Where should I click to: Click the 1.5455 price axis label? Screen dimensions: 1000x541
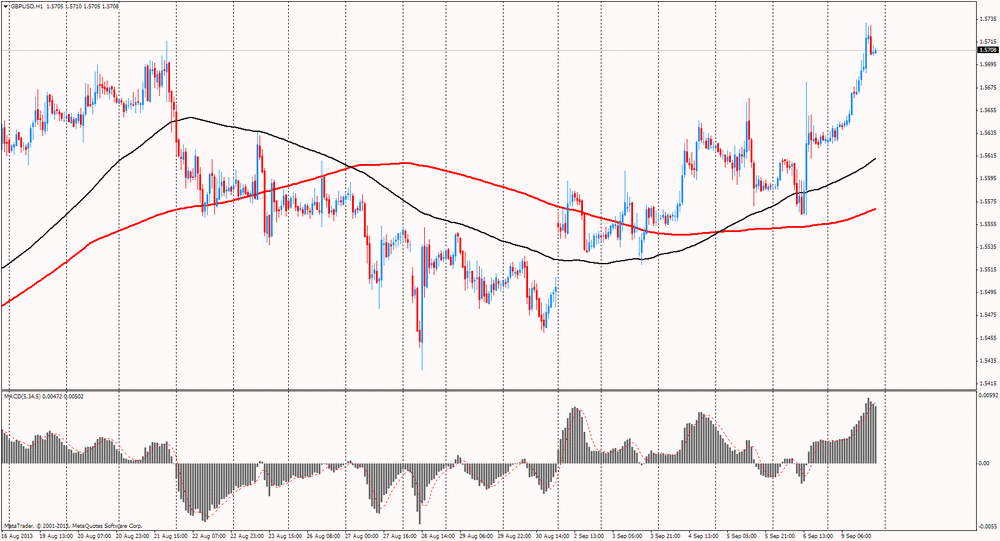click(988, 337)
